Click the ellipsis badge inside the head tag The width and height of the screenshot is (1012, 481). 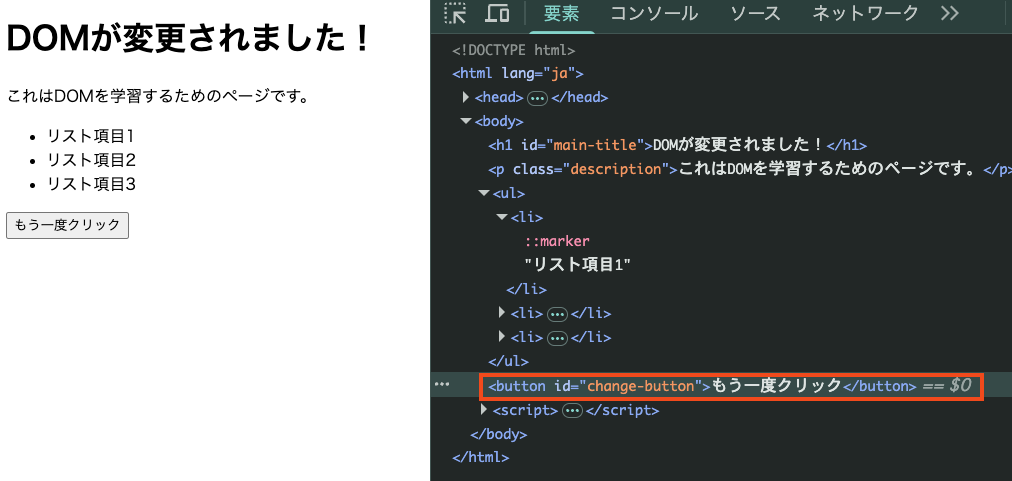[537, 98]
